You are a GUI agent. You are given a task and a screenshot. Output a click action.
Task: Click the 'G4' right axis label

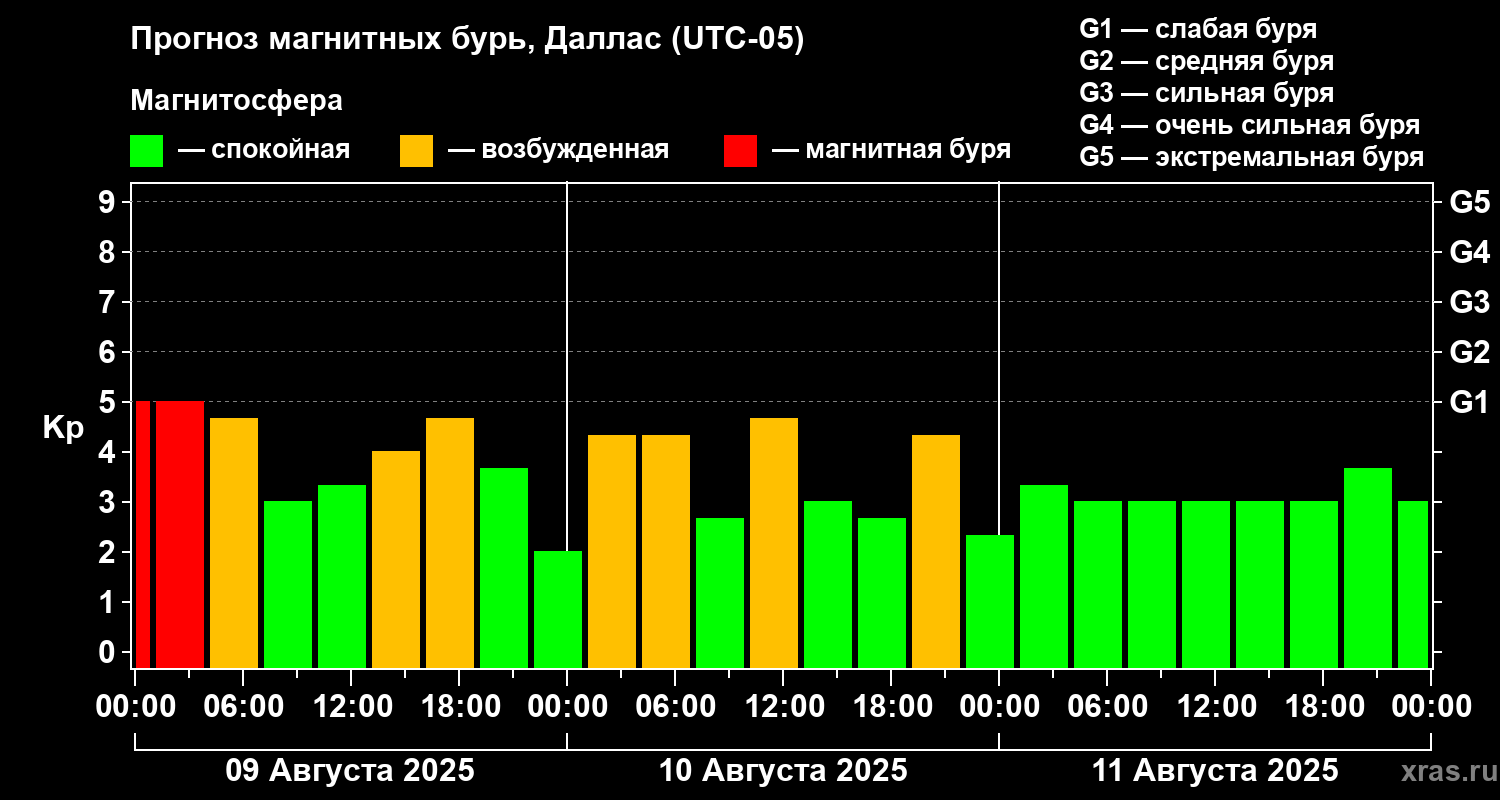tap(1470, 252)
